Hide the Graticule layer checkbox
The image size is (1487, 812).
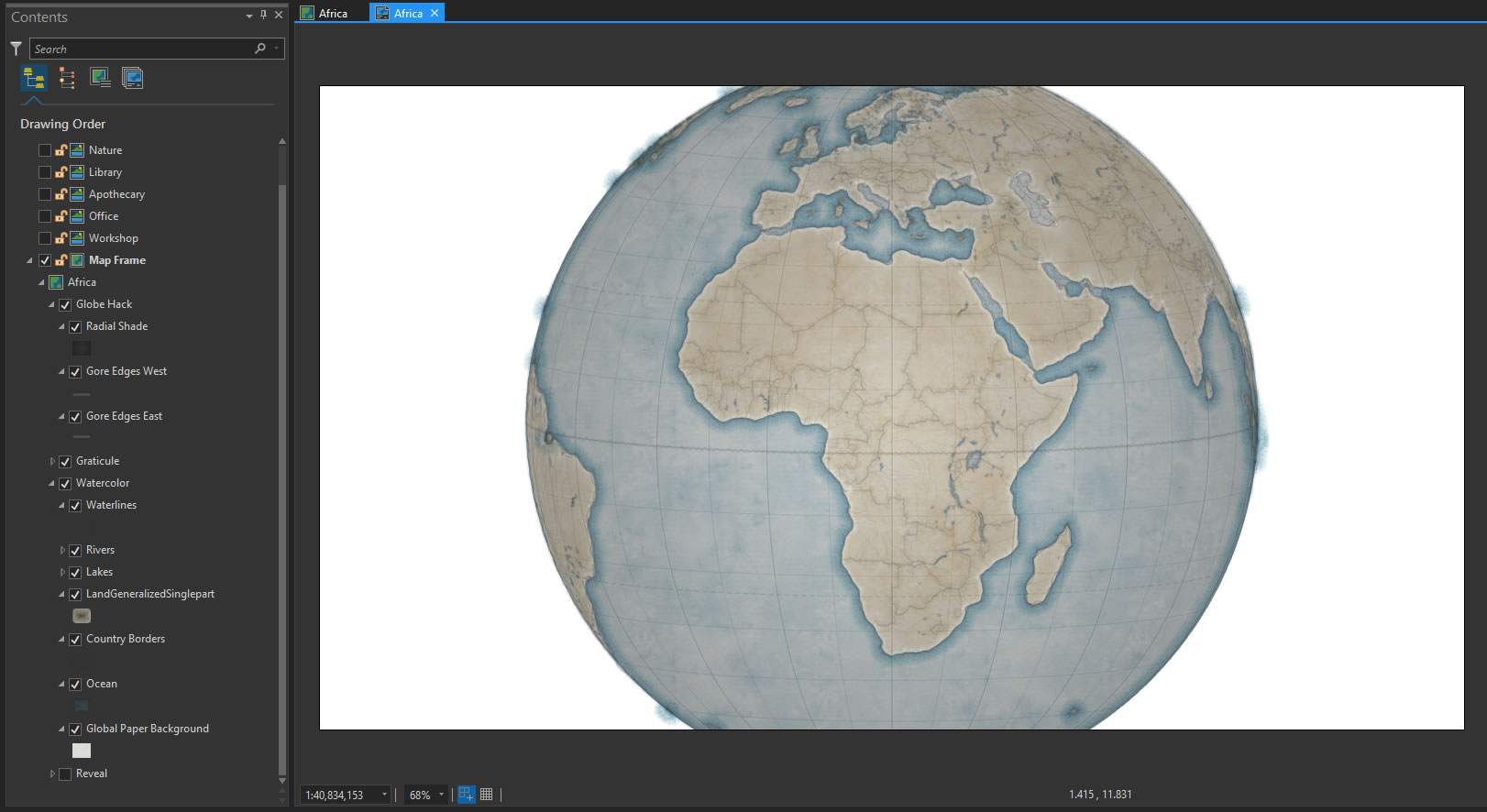click(x=65, y=461)
